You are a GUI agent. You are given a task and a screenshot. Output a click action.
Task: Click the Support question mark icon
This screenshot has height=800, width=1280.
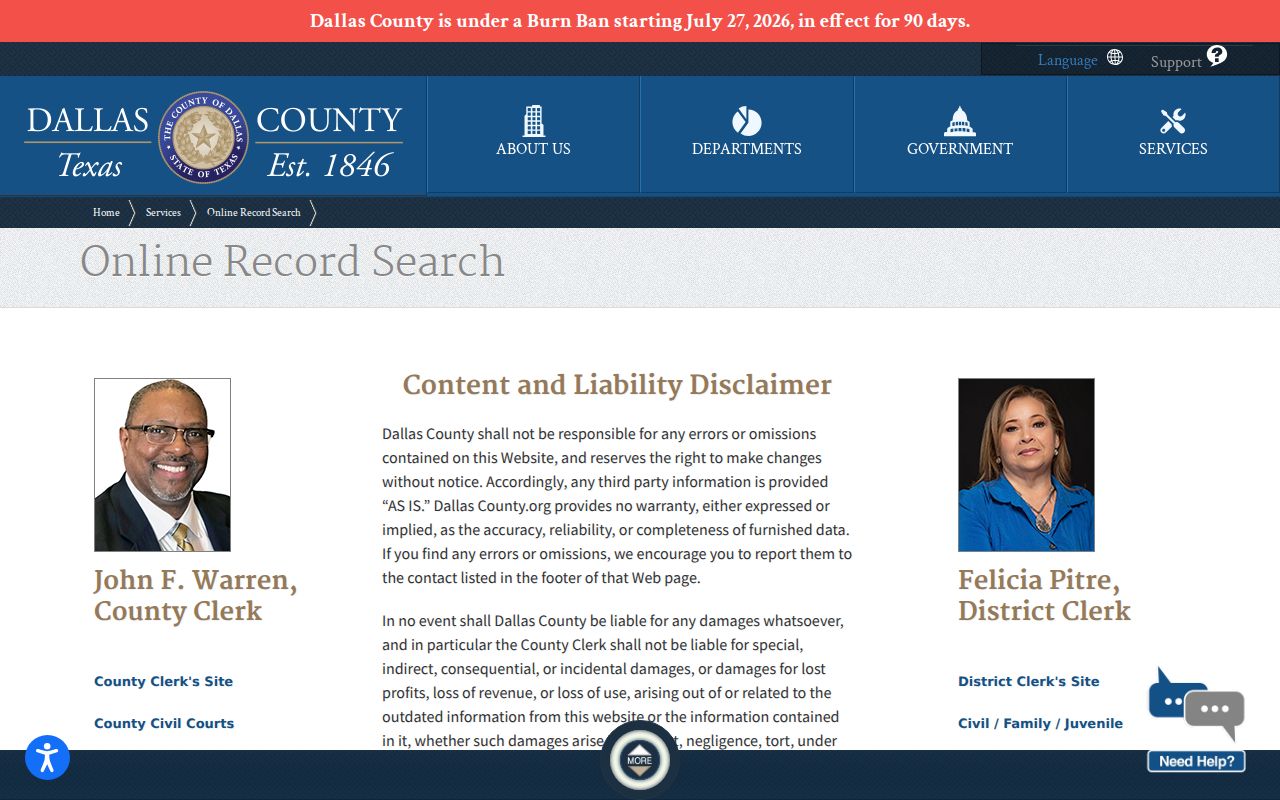coord(1216,56)
